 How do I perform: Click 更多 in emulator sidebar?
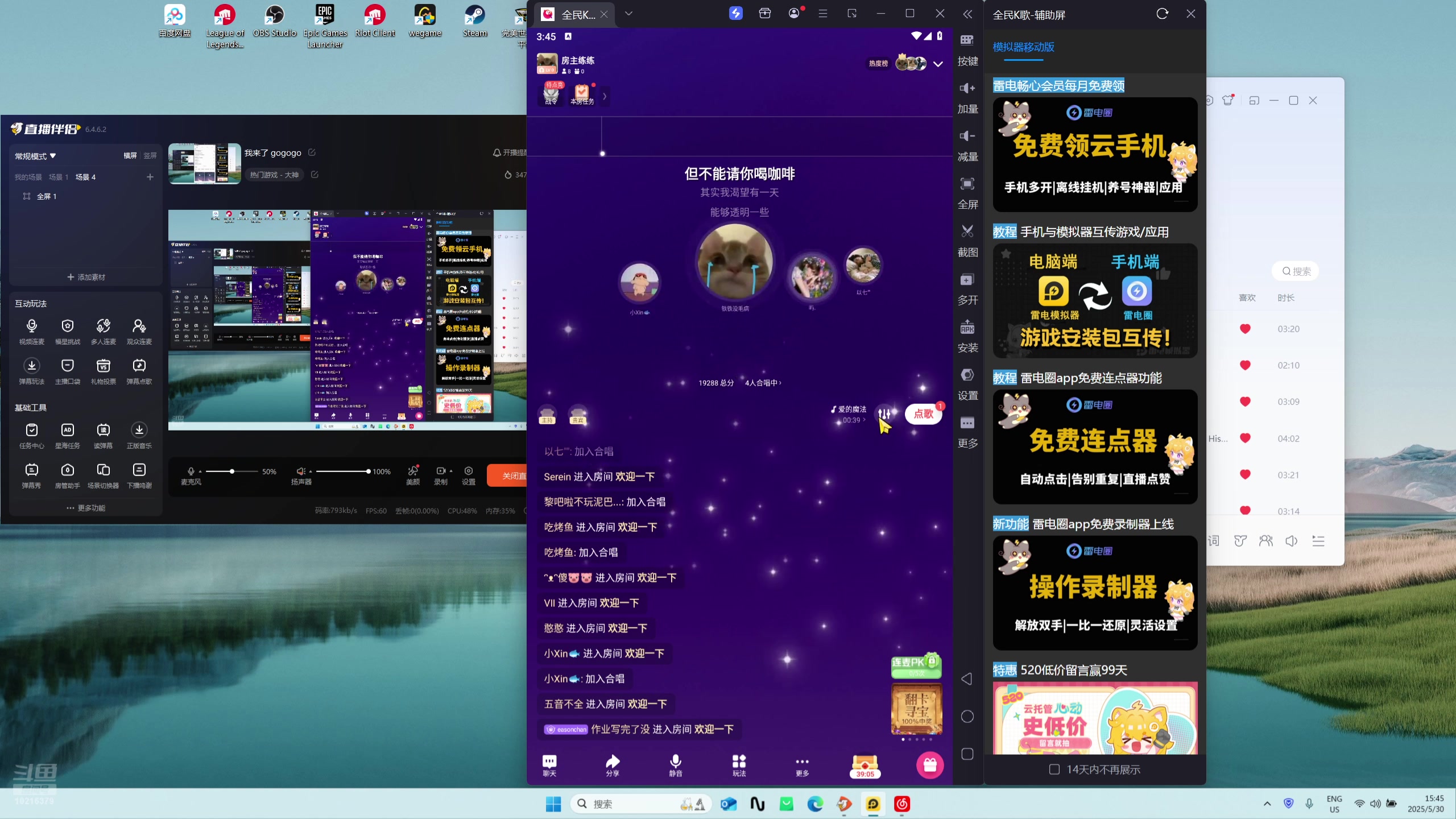[967, 432]
